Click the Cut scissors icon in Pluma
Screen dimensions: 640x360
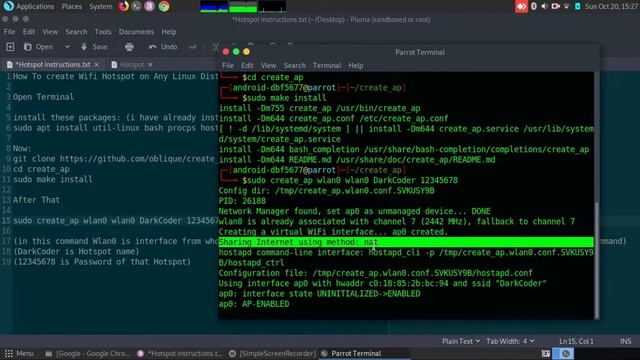point(215,47)
